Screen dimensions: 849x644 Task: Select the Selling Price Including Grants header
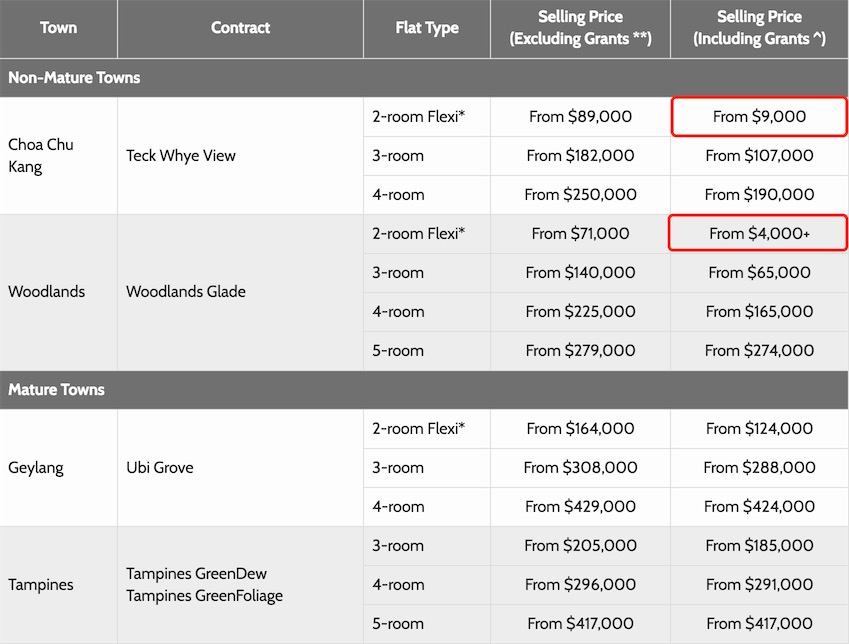tap(759, 28)
